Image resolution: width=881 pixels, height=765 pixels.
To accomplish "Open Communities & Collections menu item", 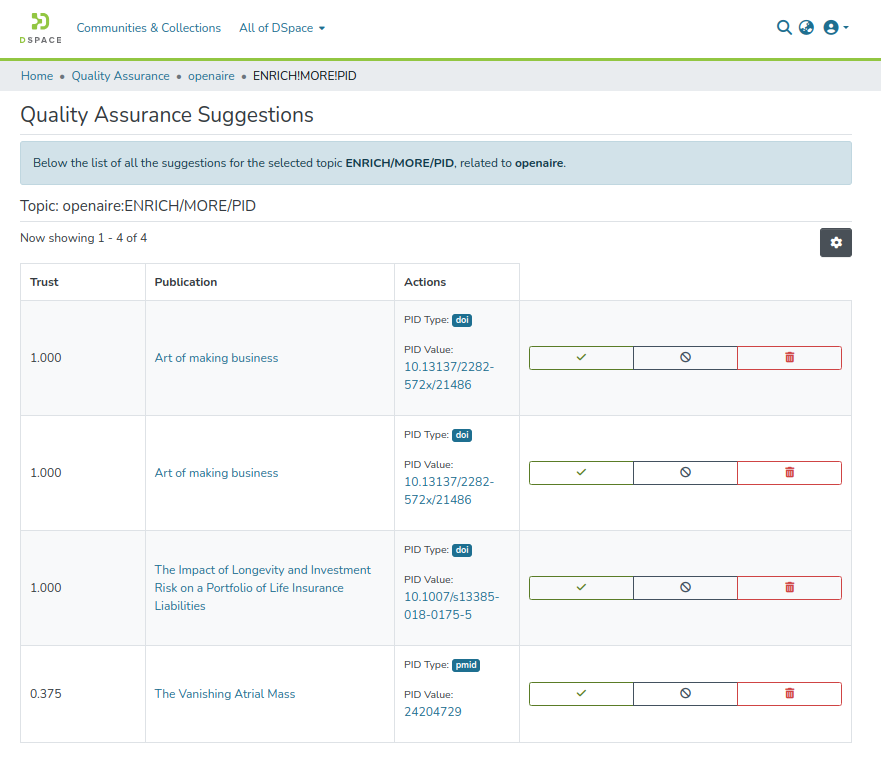I will (x=149, y=28).
